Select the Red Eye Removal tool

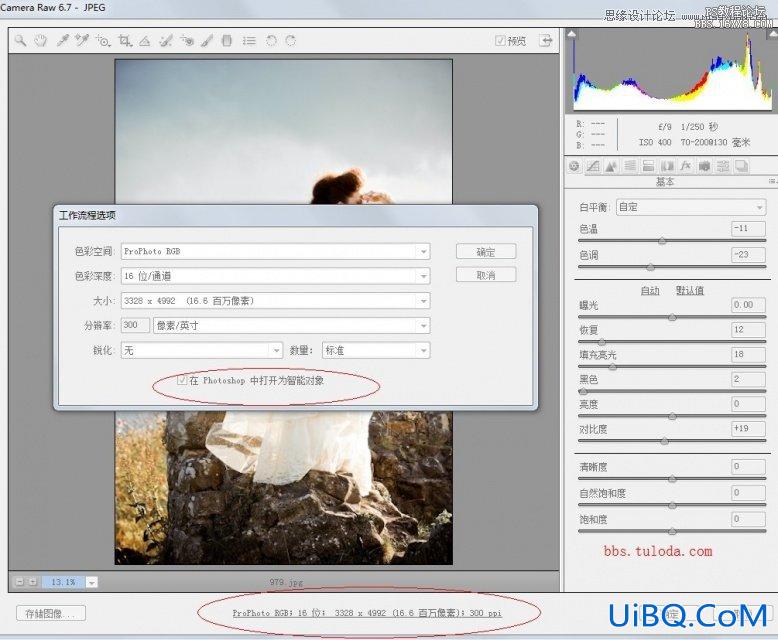[187, 41]
